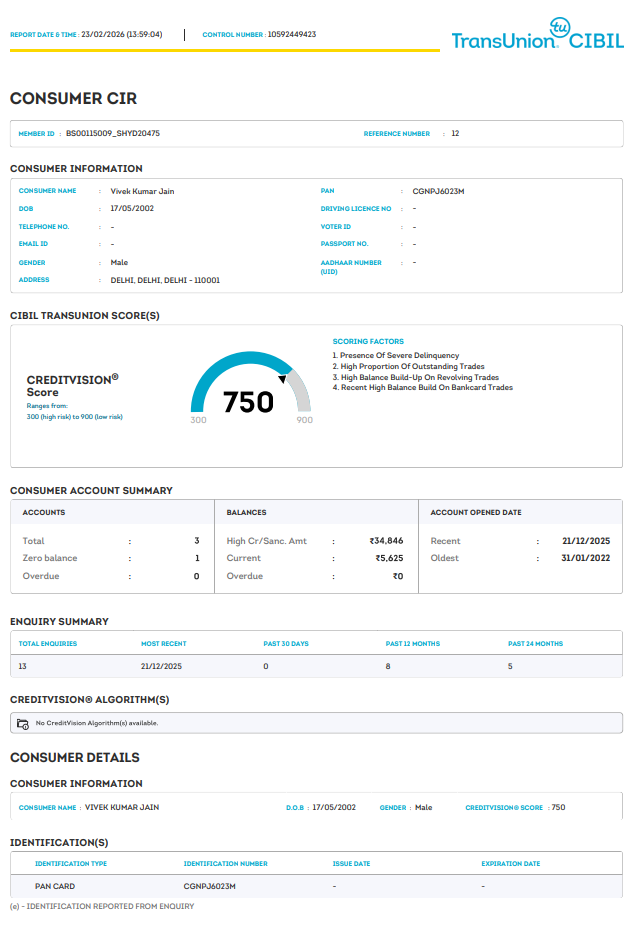Select report date value 23/02/2026 (13:59:04)
The width and height of the screenshot is (636, 941).
(122, 34)
